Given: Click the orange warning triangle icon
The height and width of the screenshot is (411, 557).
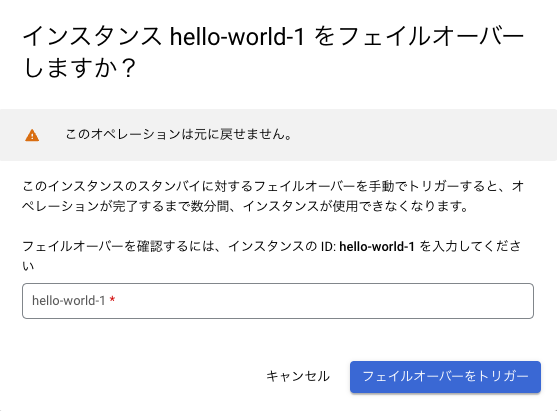Looking at the screenshot, I should (32, 135).
